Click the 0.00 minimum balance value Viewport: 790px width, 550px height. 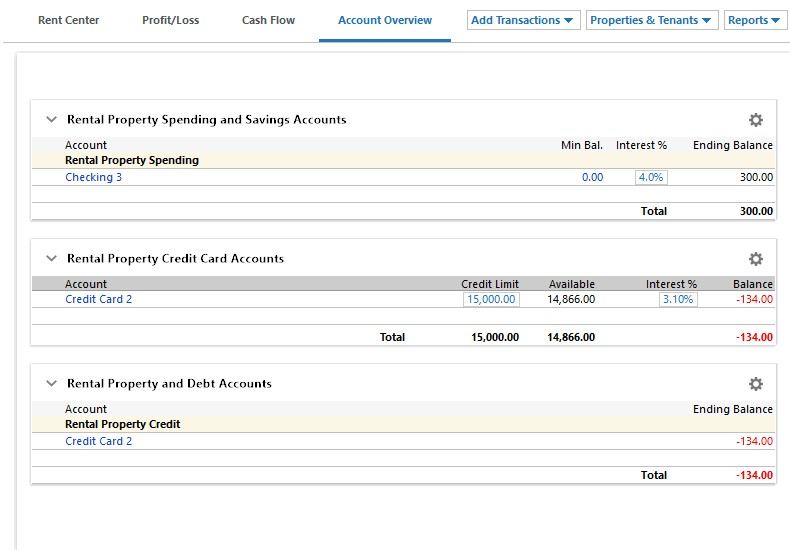(x=592, y=178)
